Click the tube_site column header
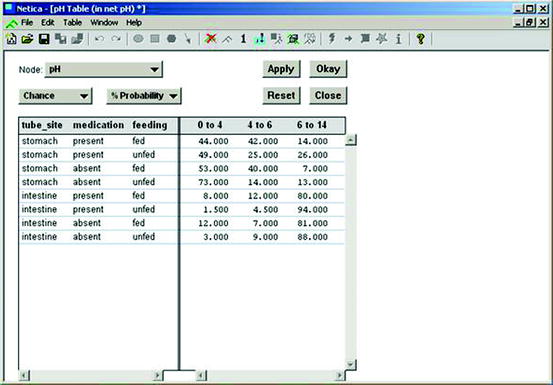 pos(42,125)
